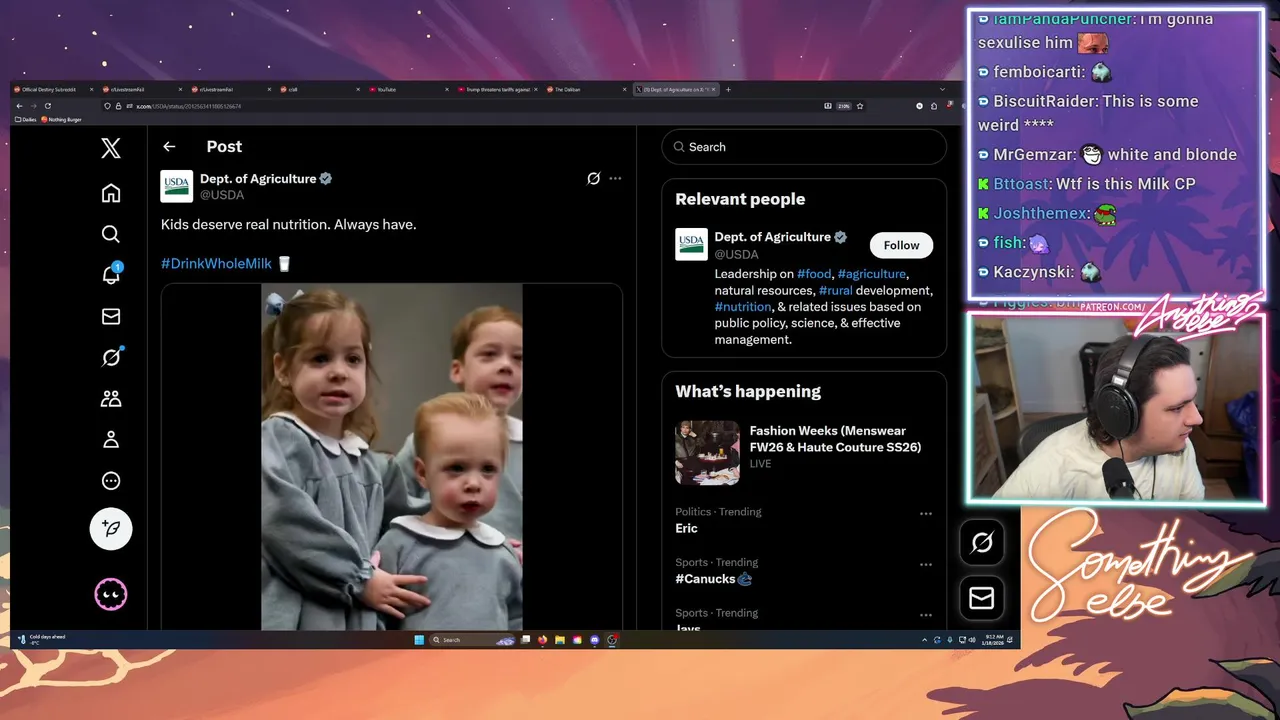Click the taskbar clock and date

tap(993, 639)
